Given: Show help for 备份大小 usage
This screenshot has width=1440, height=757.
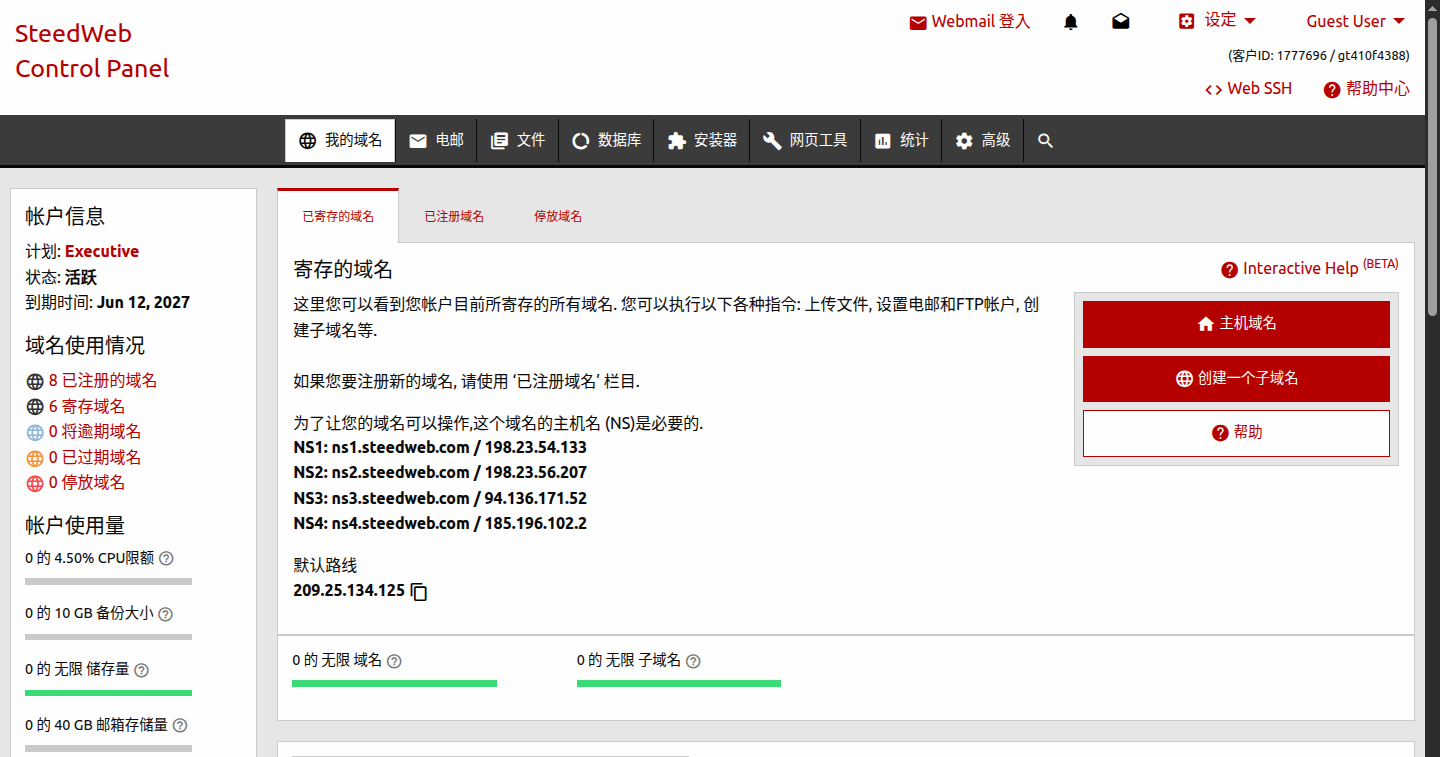Looking at the screenshot, I should (165, 614).
